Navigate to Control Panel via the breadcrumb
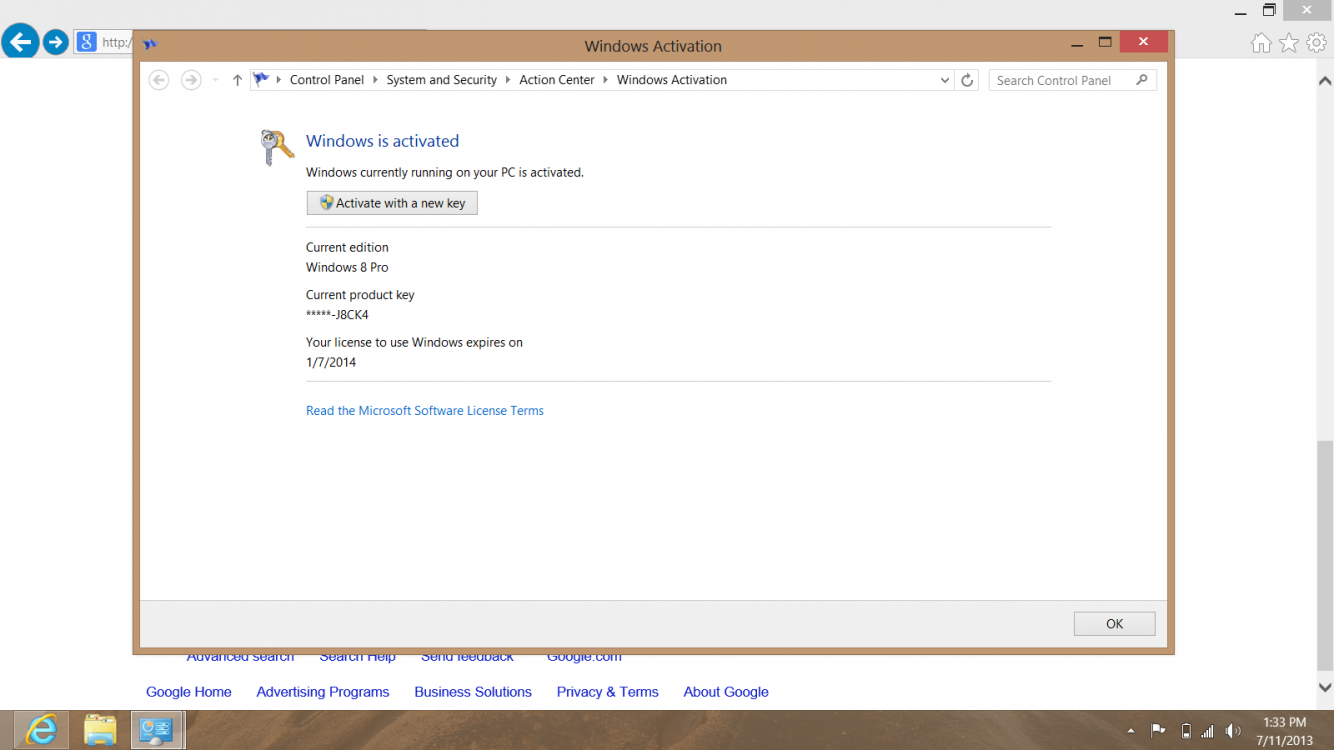The width and height of the screenshot is (1334, 750). click(327, 79)
